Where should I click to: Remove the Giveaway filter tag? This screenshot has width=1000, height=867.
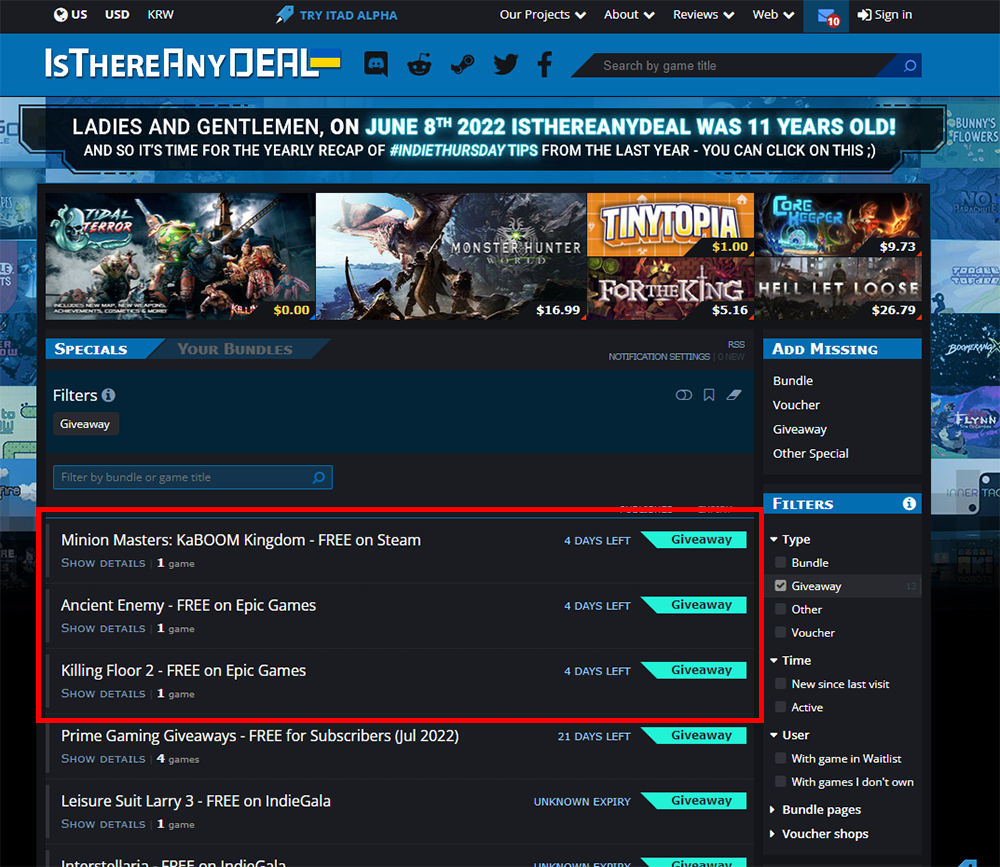coord(85,424)
